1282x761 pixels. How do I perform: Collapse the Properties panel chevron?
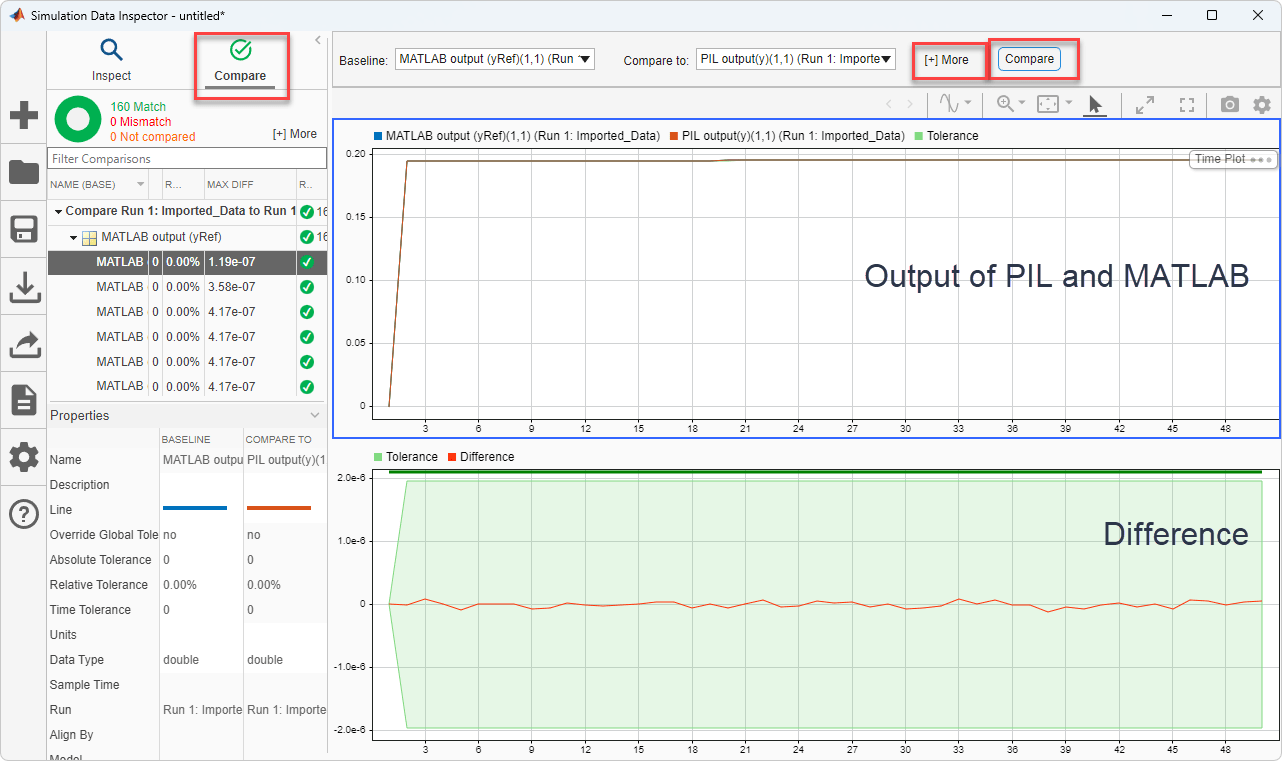(315, 415)
